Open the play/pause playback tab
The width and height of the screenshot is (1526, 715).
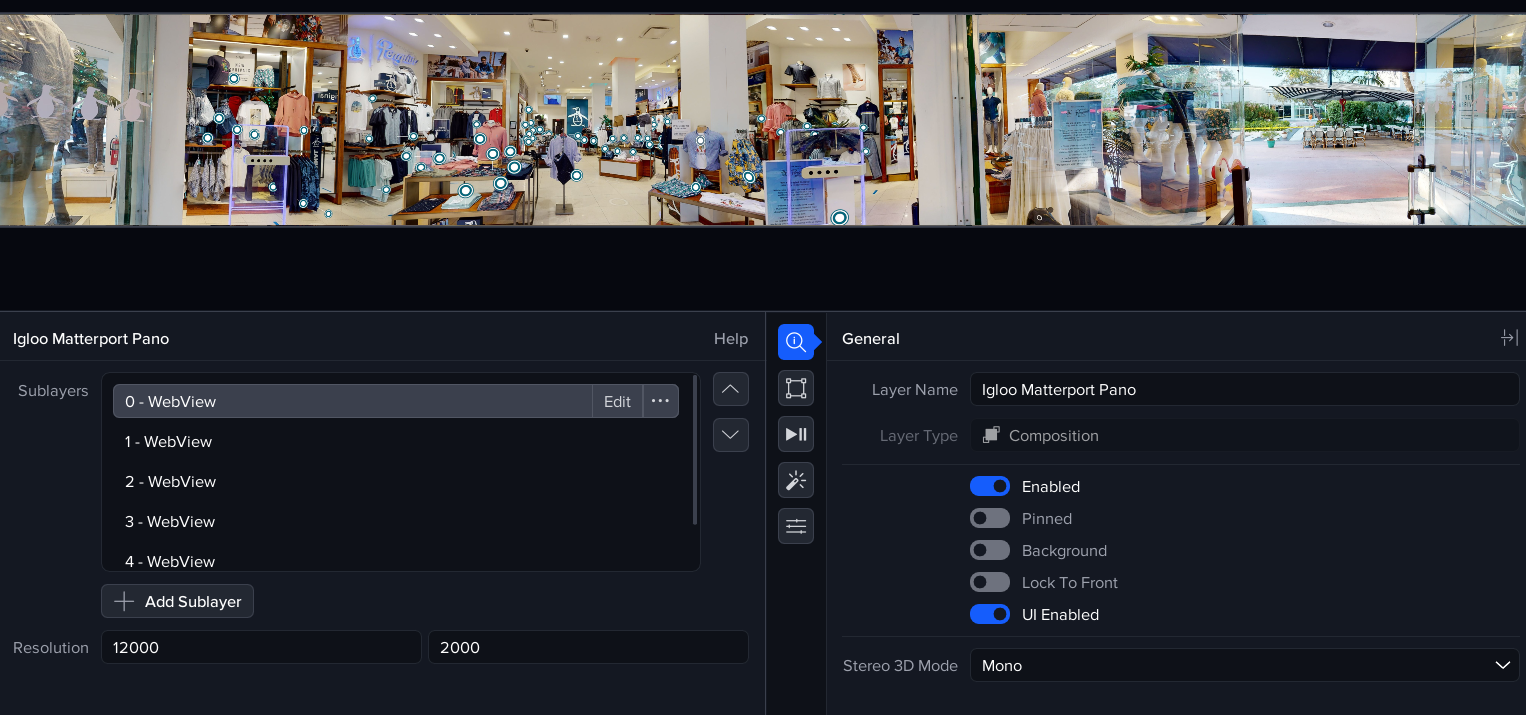[x=795, y=434]
